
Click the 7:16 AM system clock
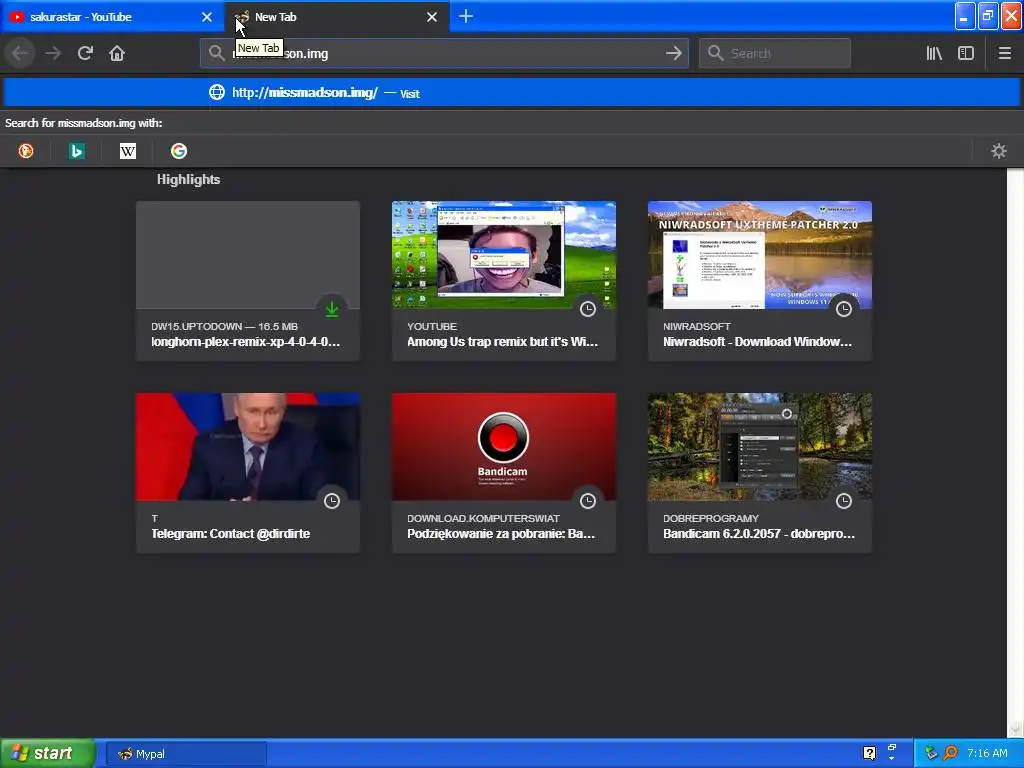coord(987,754)
